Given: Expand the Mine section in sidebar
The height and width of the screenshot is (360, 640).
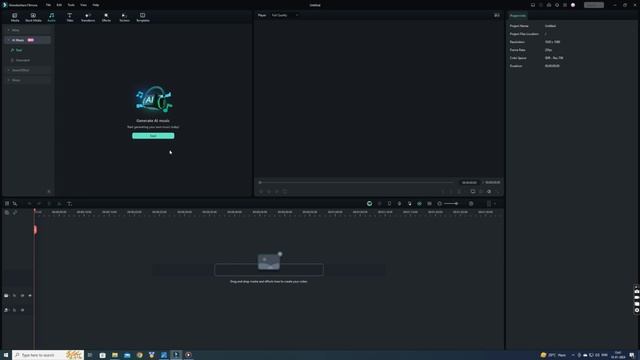Looking at the screenshot, I should tap(28, 30).
